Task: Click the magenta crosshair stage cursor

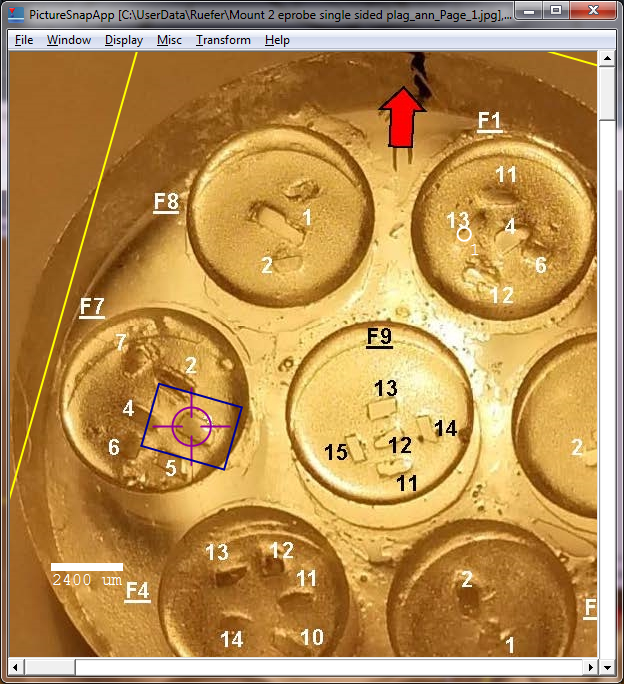Action: click(x=190, y=426)
